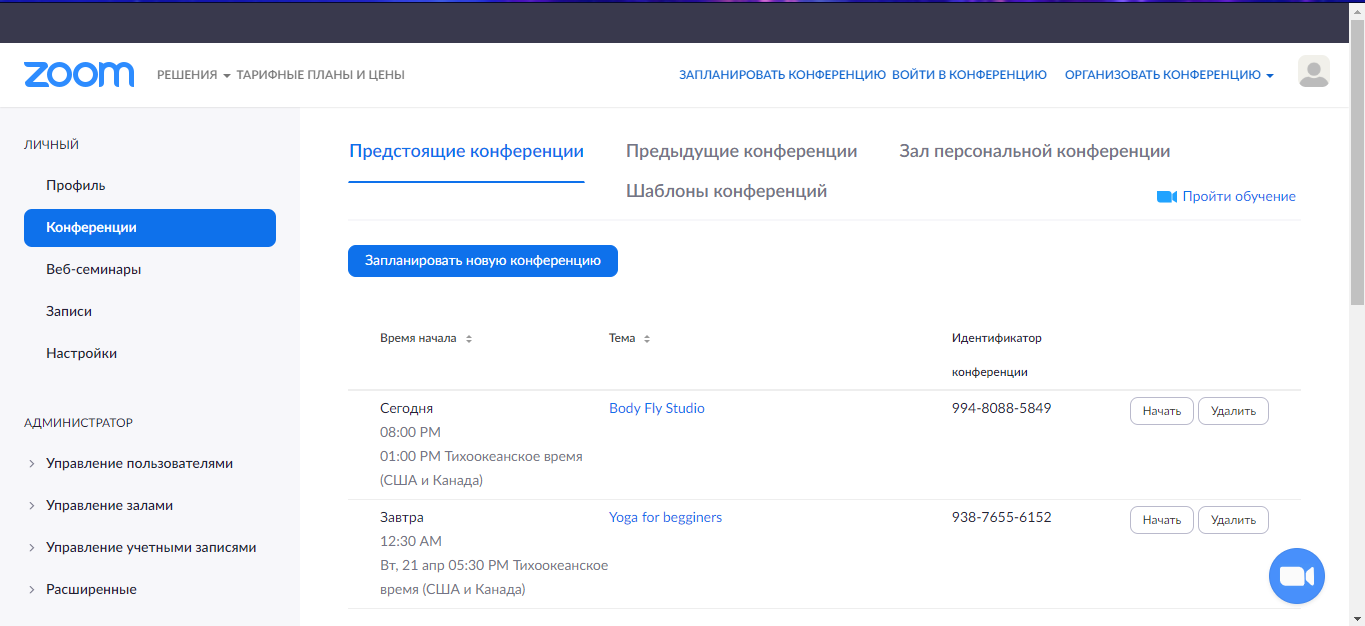Open Зал персональной конференции tab
Viewport: 1365px width, 626px height.
(x=1034, y=152)
